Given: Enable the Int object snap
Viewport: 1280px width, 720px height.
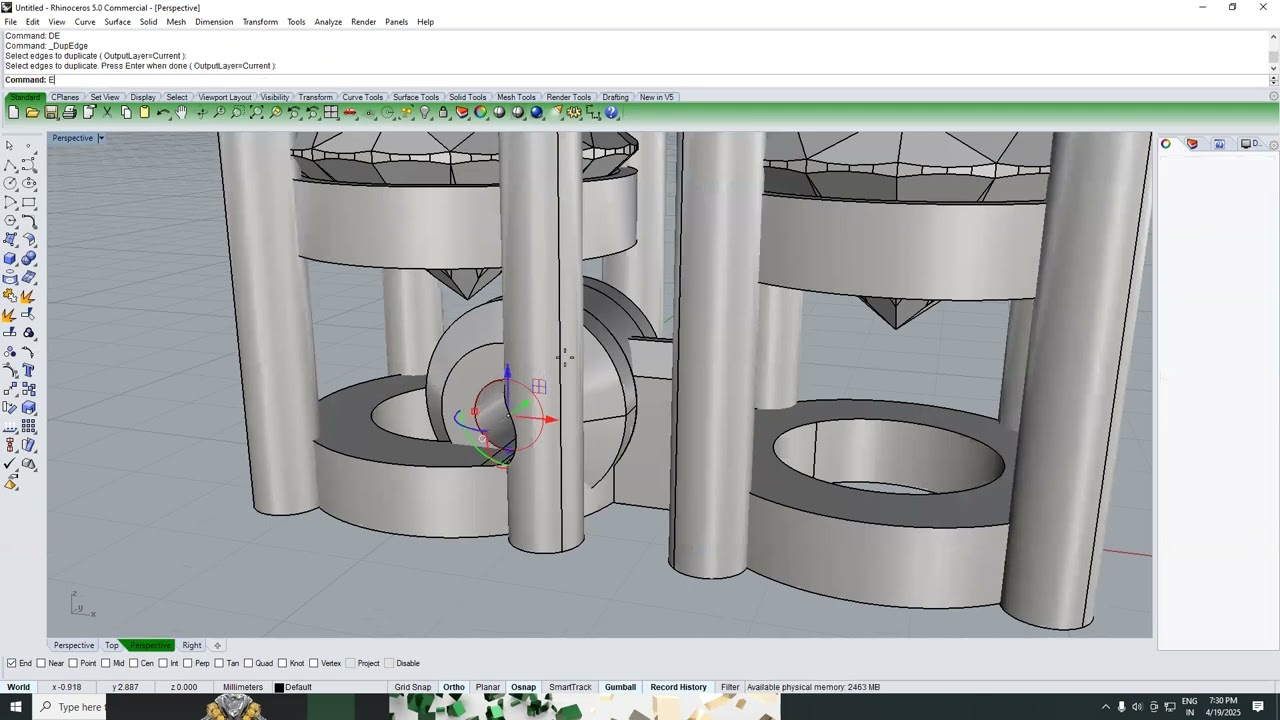Looking at the screenshot, I should tap(163, 663).
